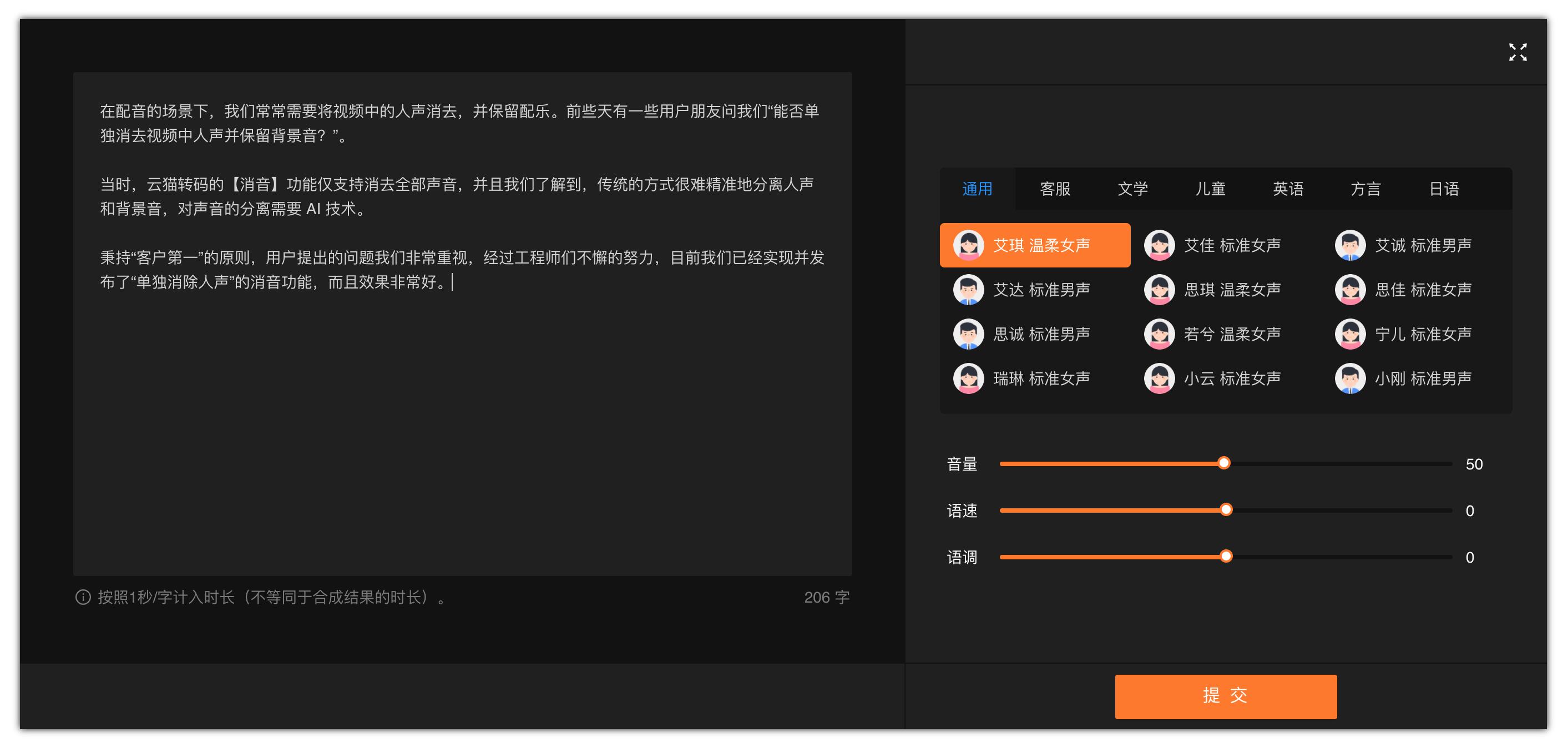Image resolution: width=1568 pixels, height=748 pixels.
Task: Click the info icon beside duration note
Action: (x=83, y=597)
